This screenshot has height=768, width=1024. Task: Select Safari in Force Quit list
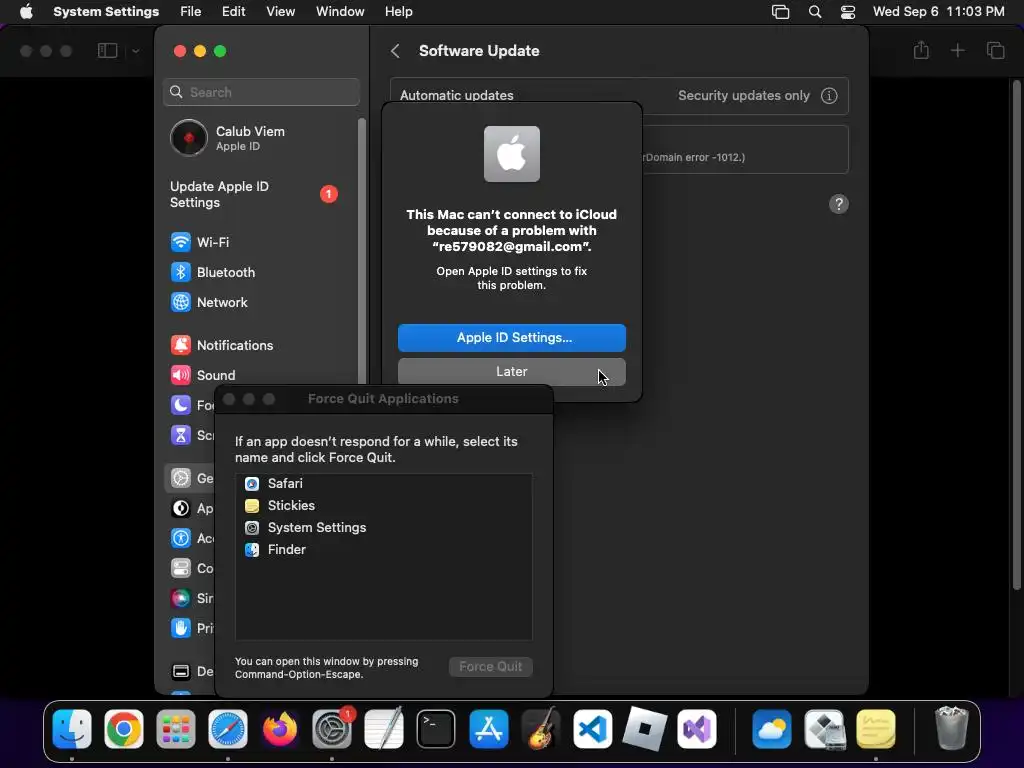tap(383, 484)
